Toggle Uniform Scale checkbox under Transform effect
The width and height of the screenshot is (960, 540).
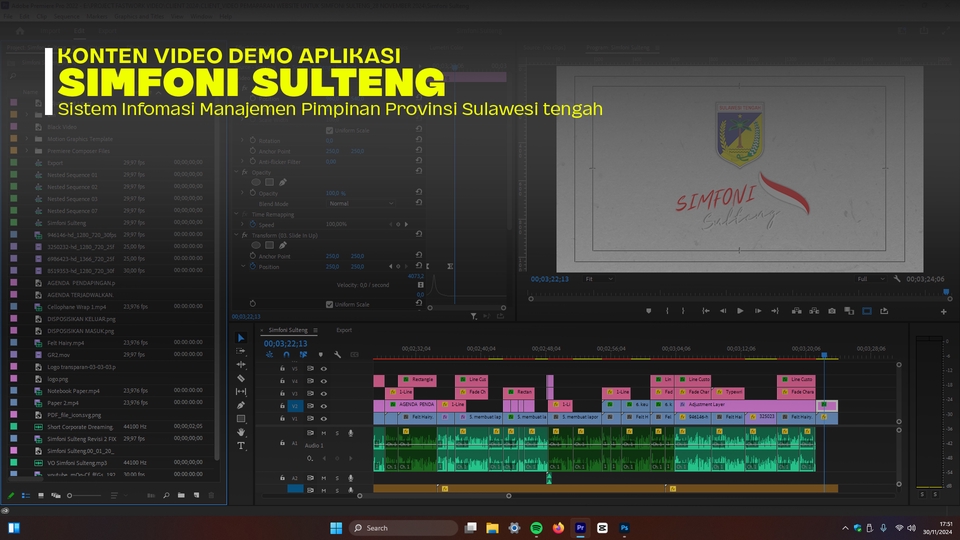pos(329,304)
